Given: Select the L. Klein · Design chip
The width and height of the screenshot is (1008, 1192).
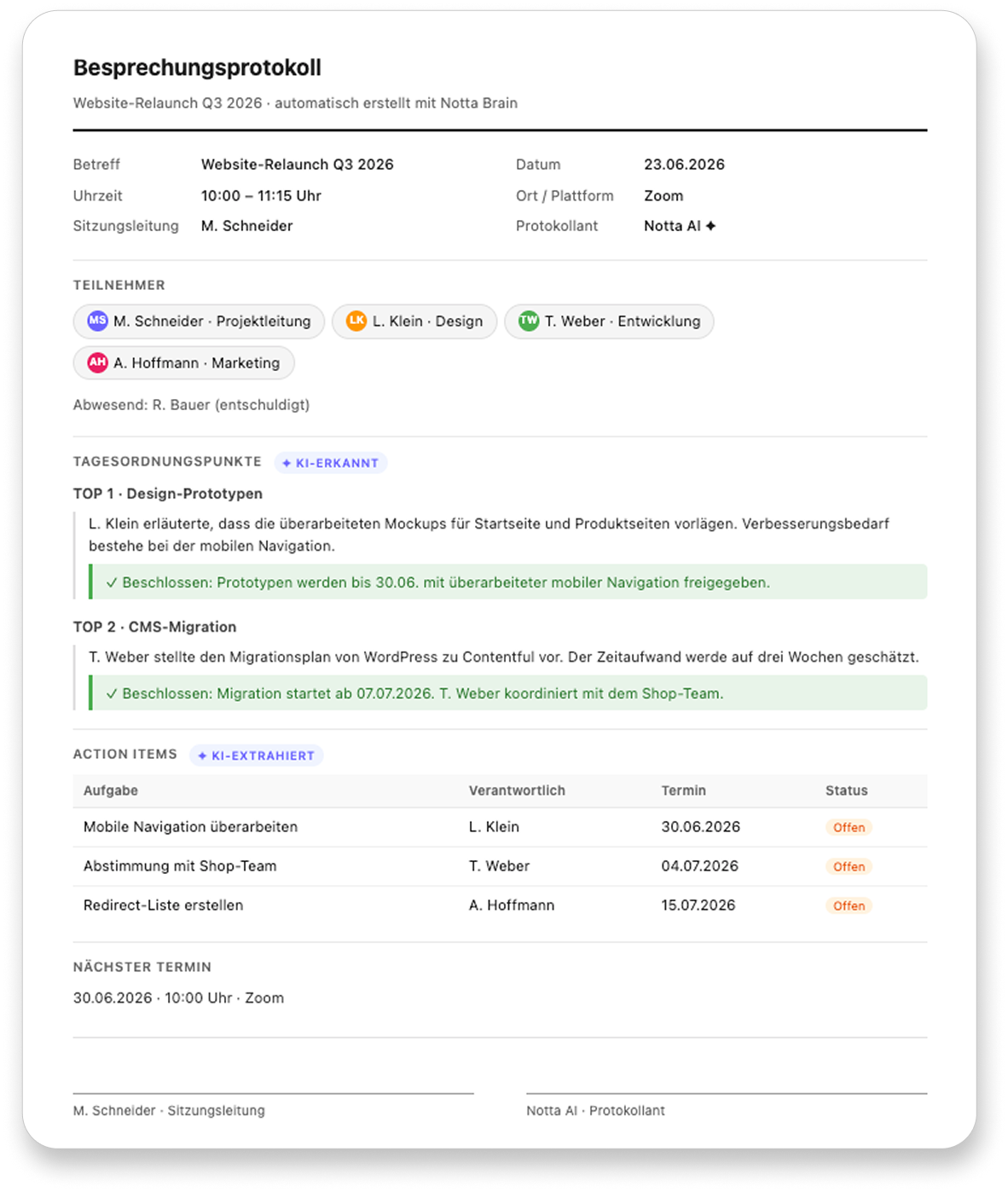Looking at the screenshot, I should click(x=414, y=321).
